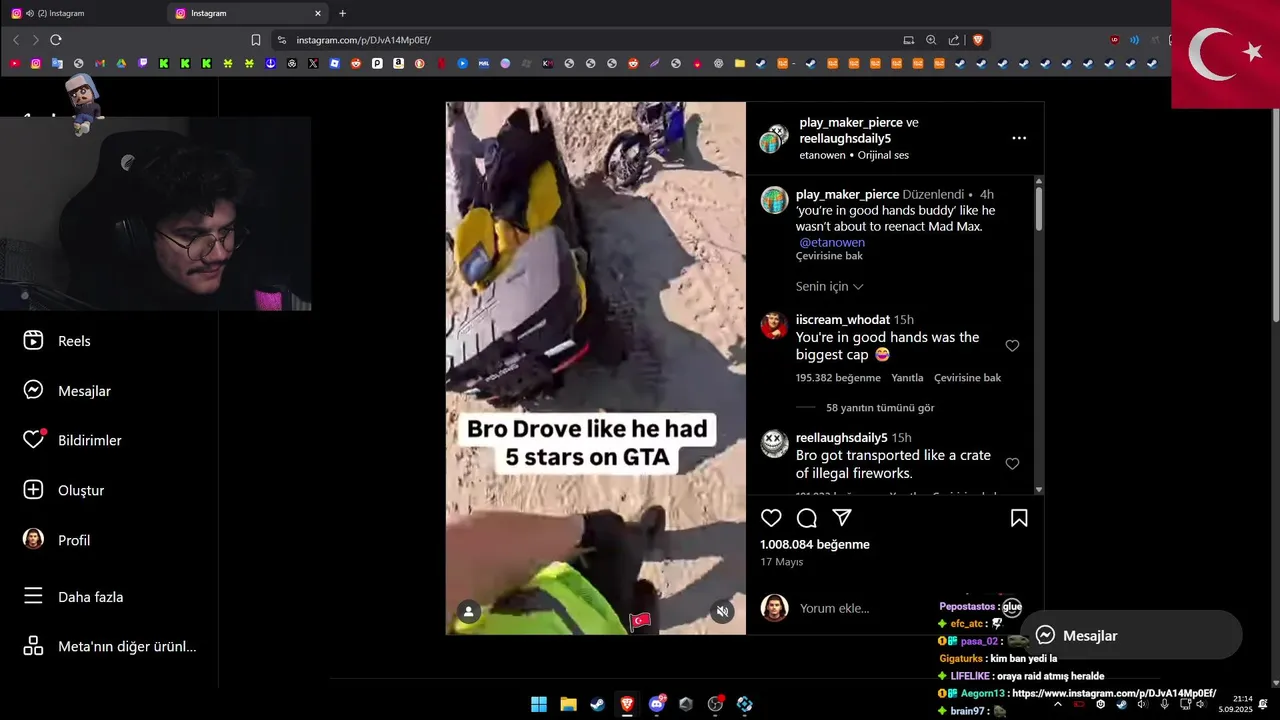The width and height of the screenshot is (1280, 720).
Task: Open Discord from the taskbar
Action: (x=657, y=704)
